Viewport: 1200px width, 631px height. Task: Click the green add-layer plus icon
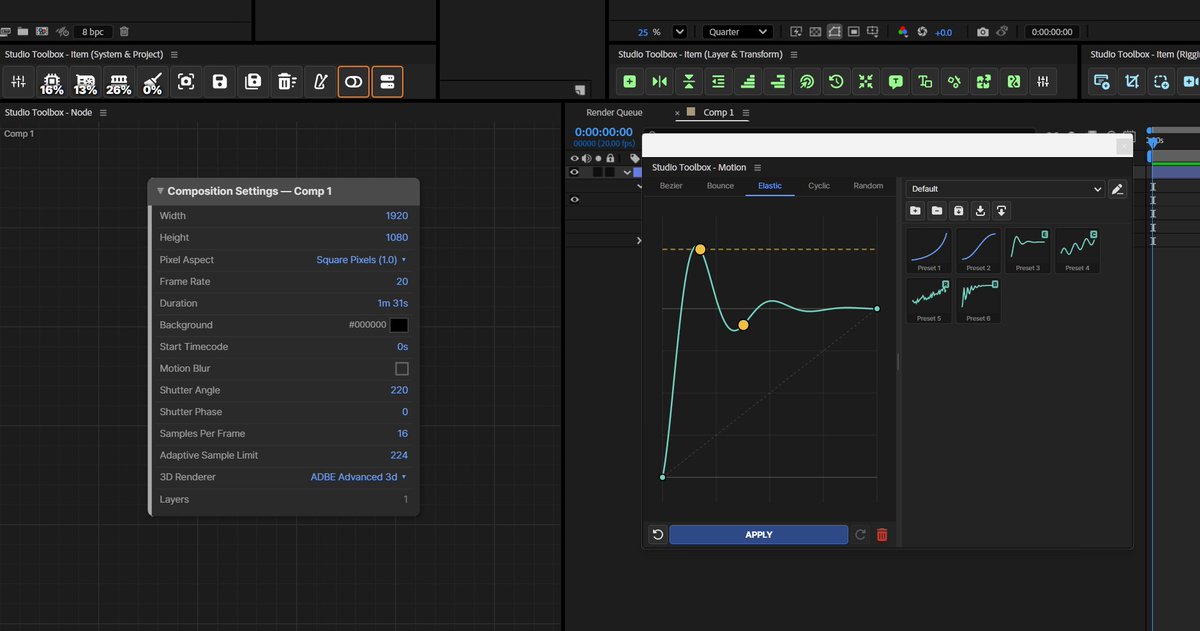[x=630, y=82]
